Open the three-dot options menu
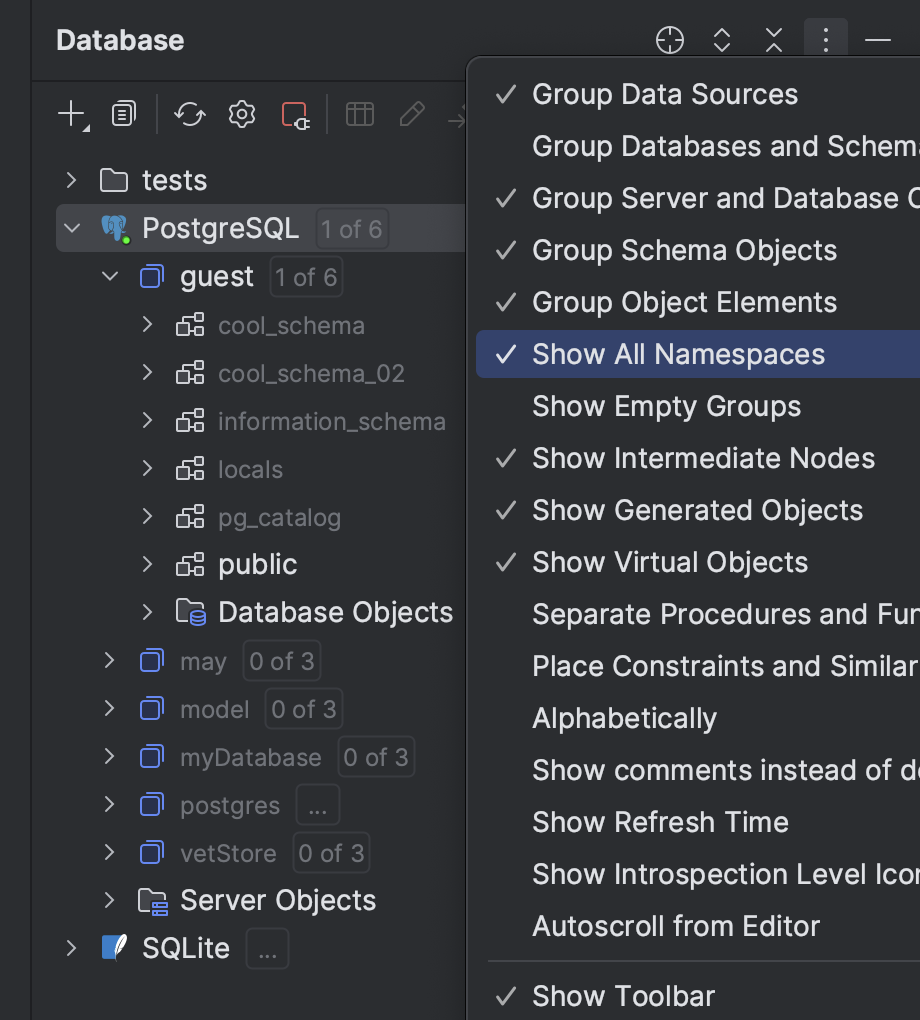Viewport: 920px width, 1020px height. point(825,40)
